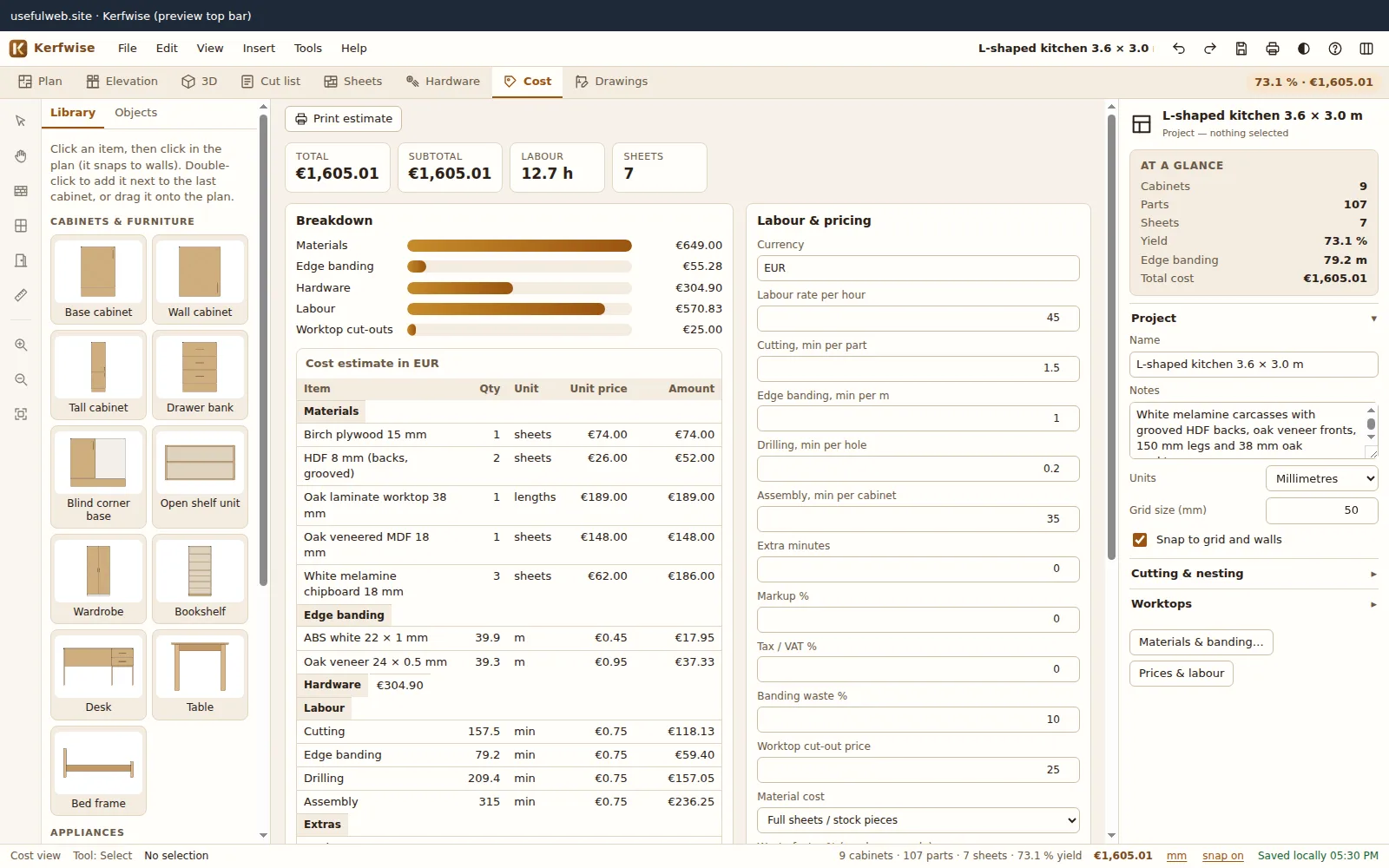1389x868 pixels.
Task: Click the Kerfwise logo icon
Action: click(18, 49)
